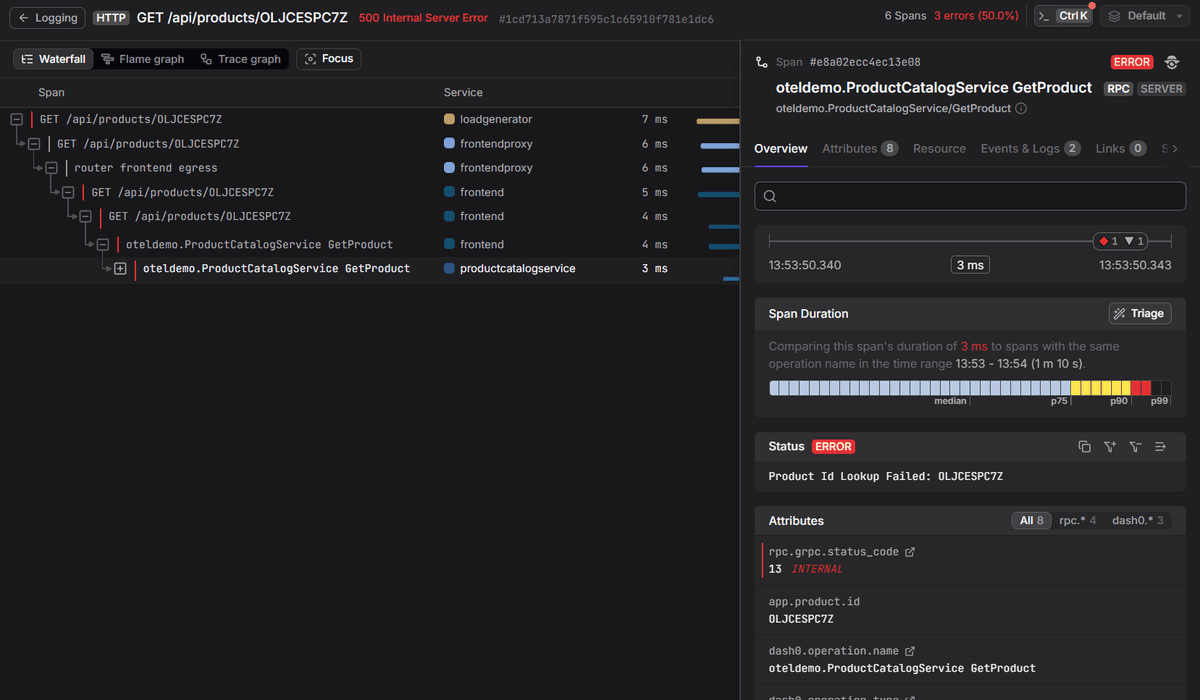The image size is (1200, 700).
Task: Collapse the router frontend egress span
Action: (51, 168)
